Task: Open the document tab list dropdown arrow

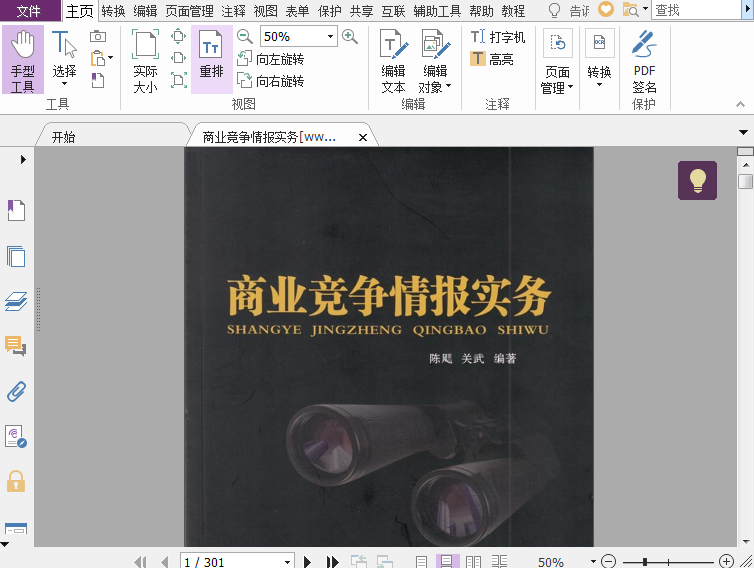Action: [x=743, y=132]
